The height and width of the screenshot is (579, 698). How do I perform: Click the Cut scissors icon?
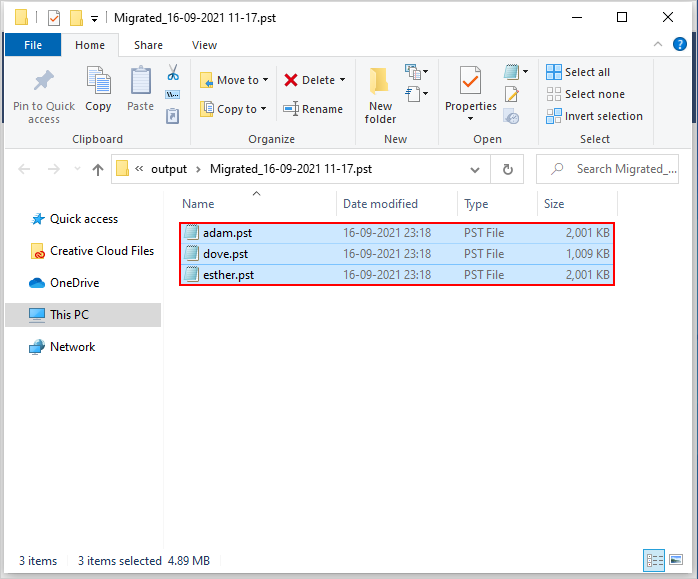pyautogui.click(x=173, y=72)
